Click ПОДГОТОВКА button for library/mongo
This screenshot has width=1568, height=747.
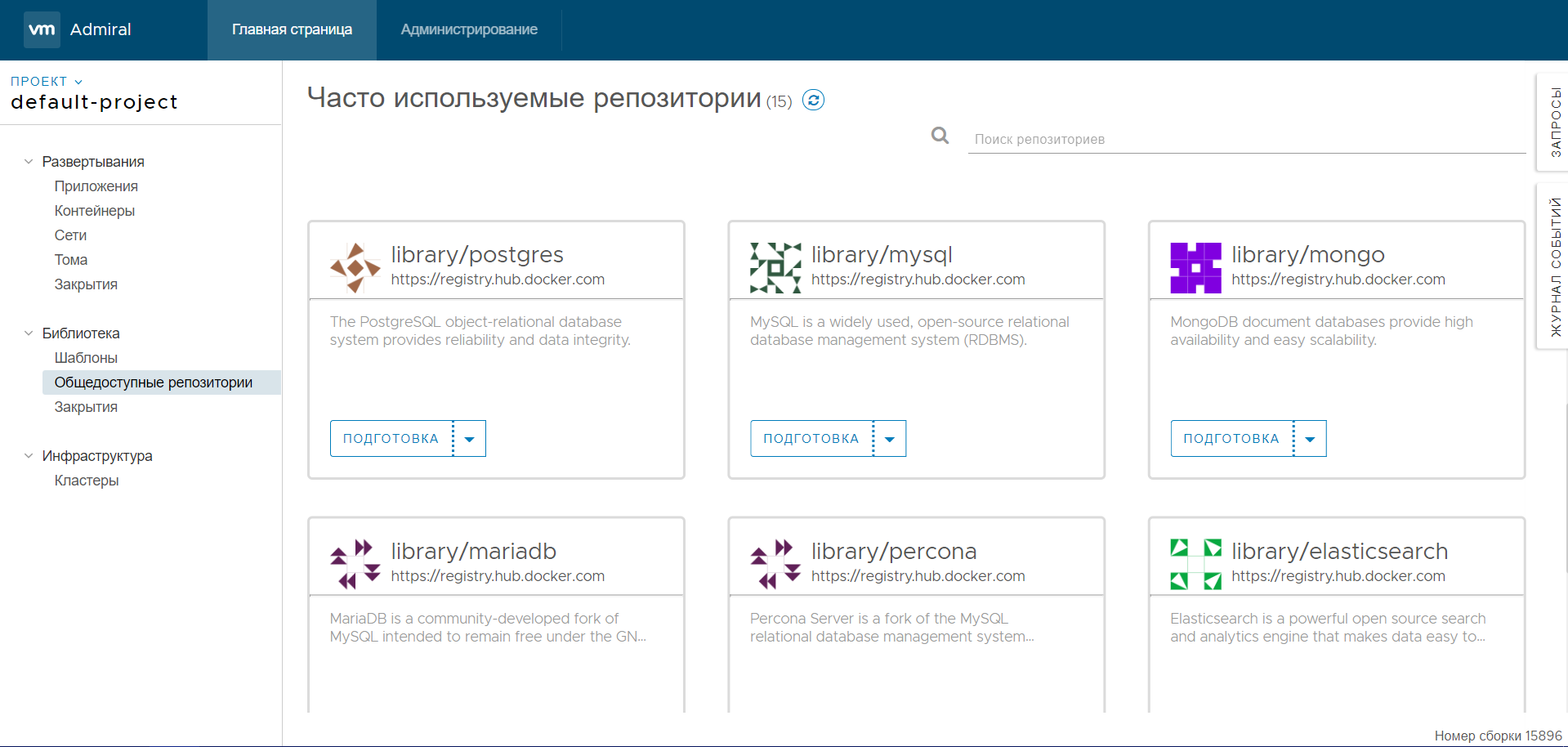(1231, 439)
